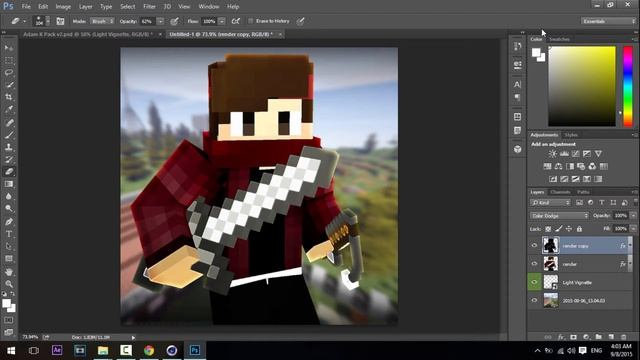Open the 3D panel icon
Image resolution: width=640 pixels, height=360 pixels.
click(x=518, y=149)
